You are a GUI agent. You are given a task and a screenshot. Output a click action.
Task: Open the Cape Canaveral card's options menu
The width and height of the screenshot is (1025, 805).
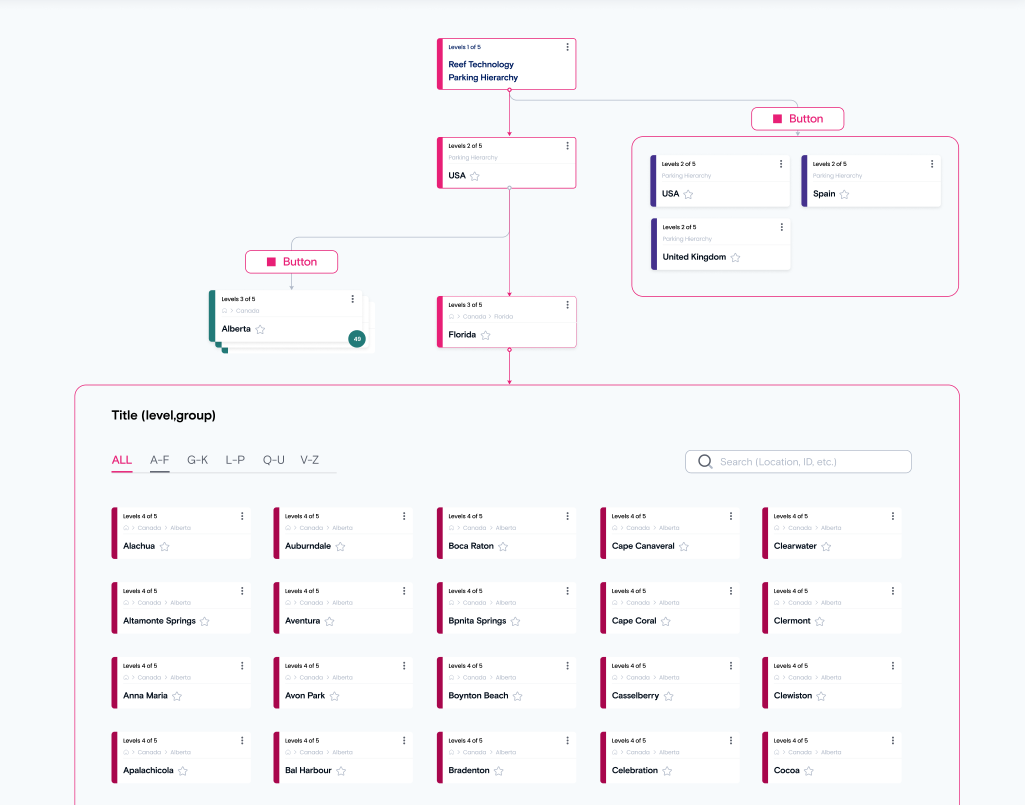point(731,516)
